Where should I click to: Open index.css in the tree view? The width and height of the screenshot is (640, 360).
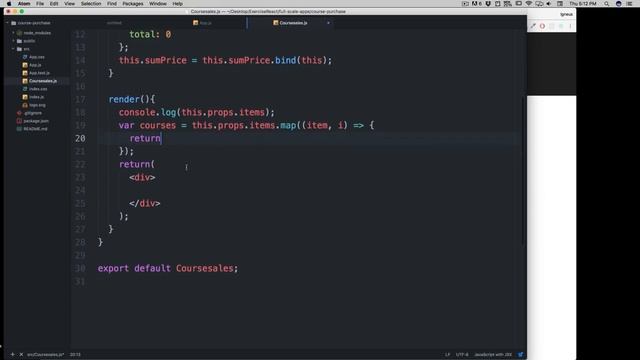(38, 89)
